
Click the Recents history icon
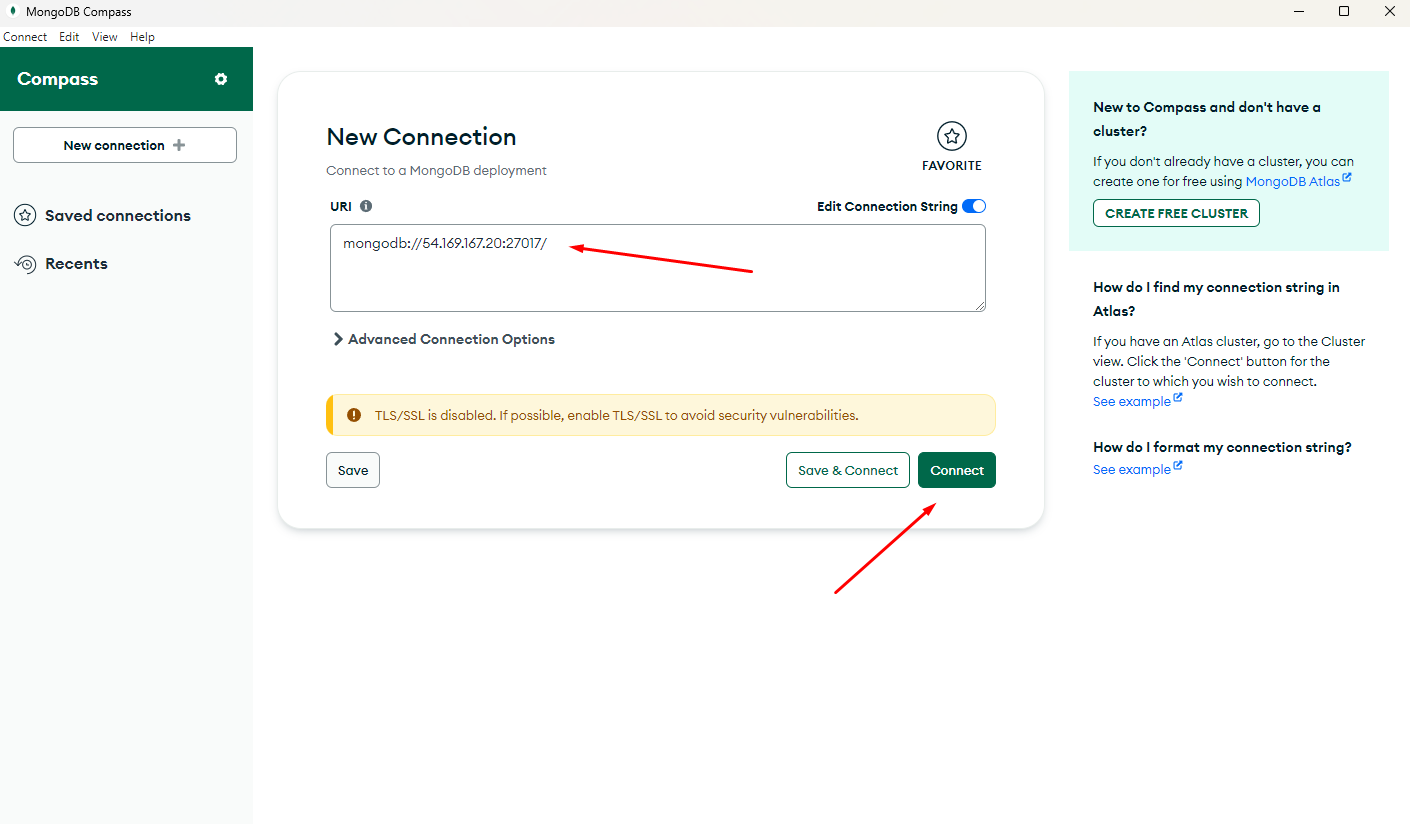25,264
